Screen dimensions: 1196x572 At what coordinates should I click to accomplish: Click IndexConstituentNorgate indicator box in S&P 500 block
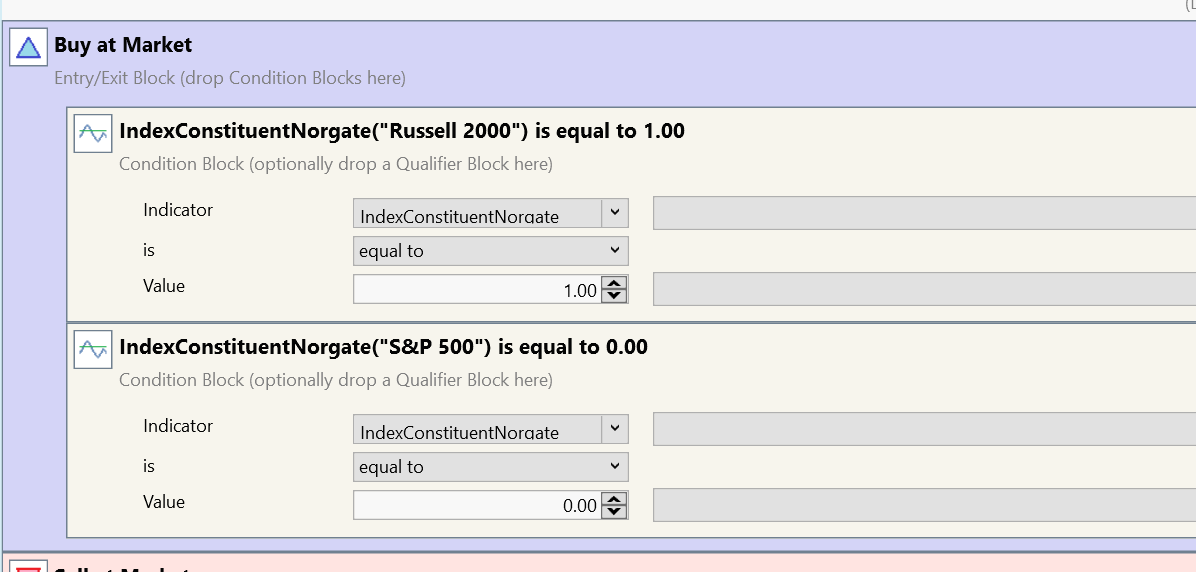coord(477,430)
